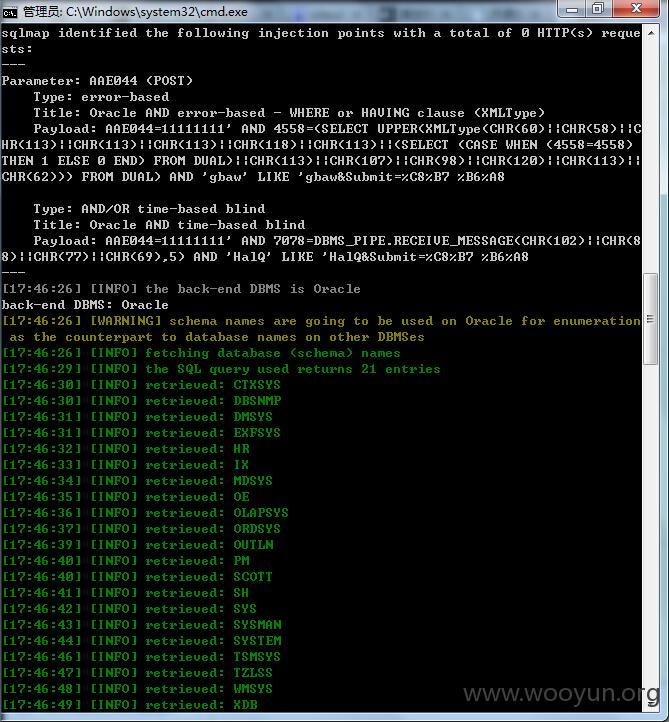Screen dimensions: 669x722
Task: Click the line 'retrieved: TSMSYS'
Action: click(141, 657)
